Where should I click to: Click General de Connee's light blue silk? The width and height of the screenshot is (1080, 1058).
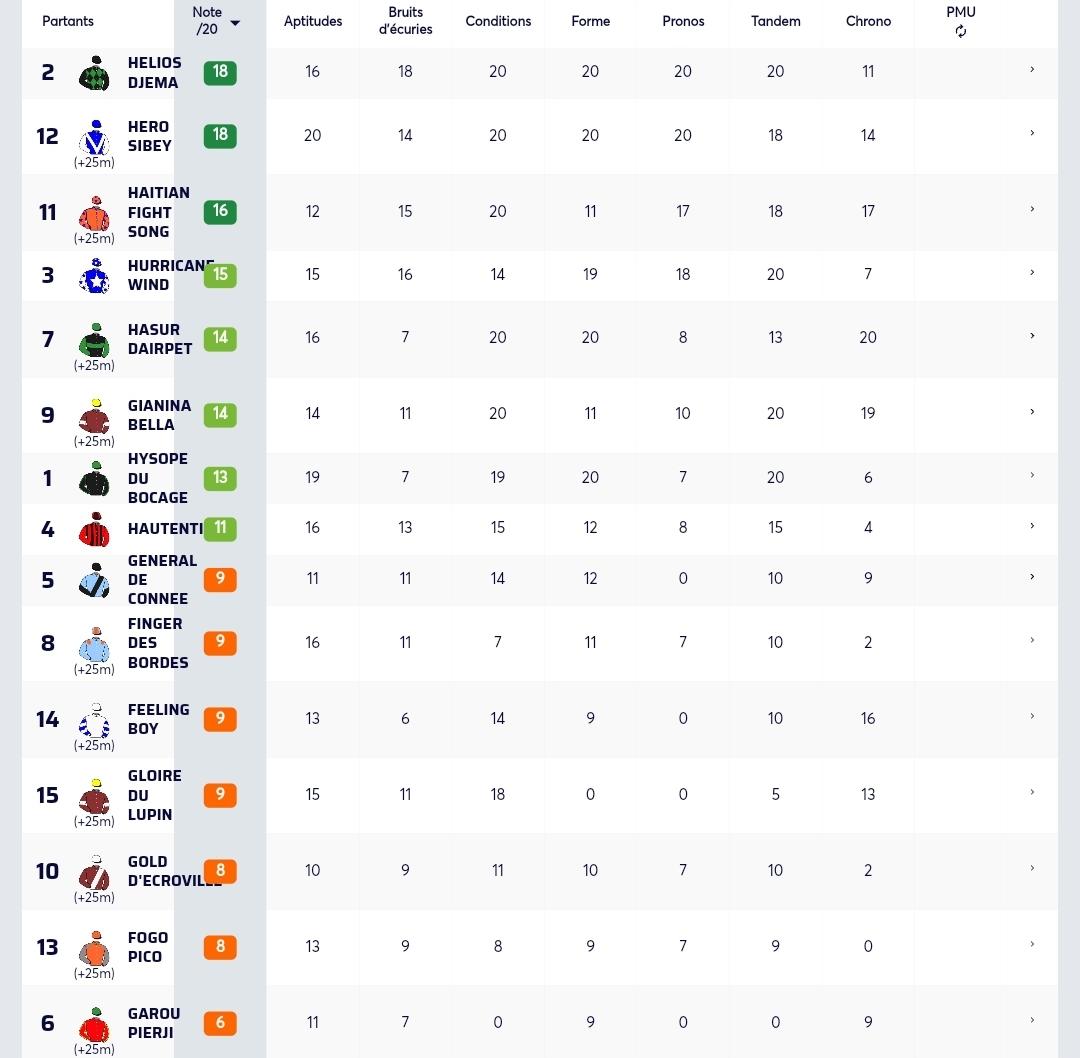tap(95, 580)
